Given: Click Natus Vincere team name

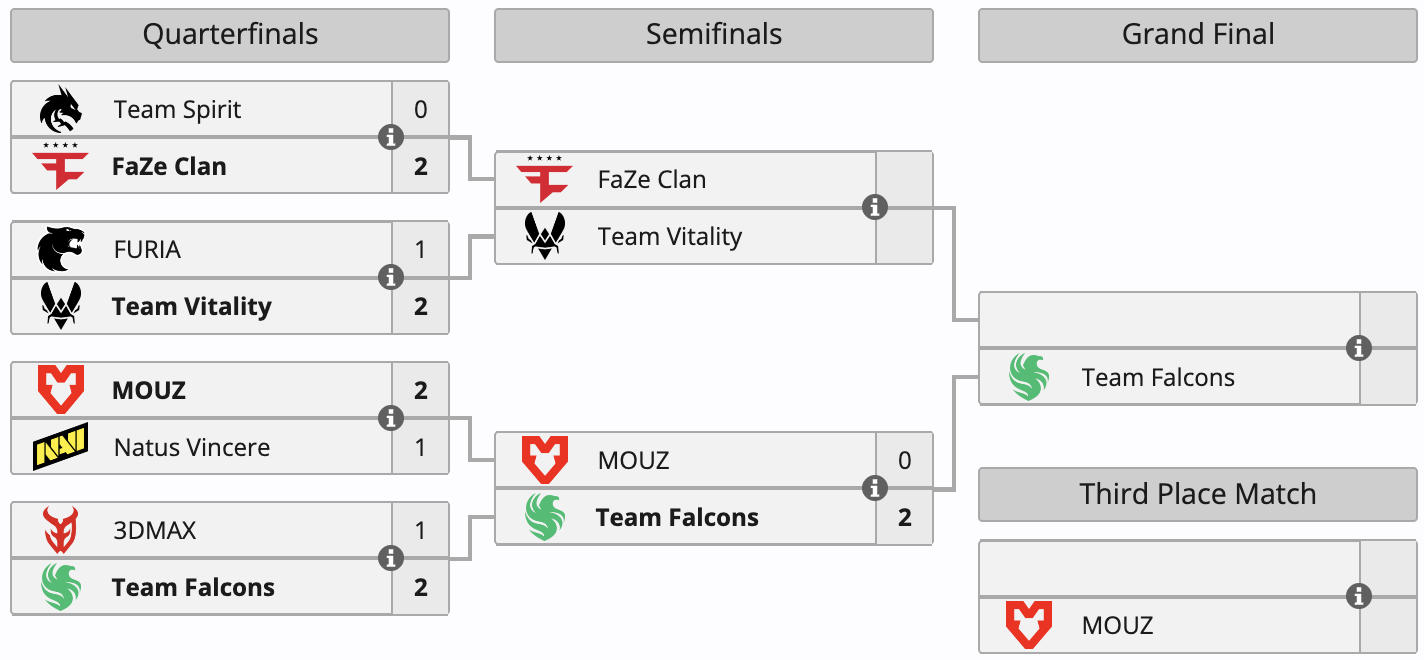Looking at the screenshot, I should 192,447.
